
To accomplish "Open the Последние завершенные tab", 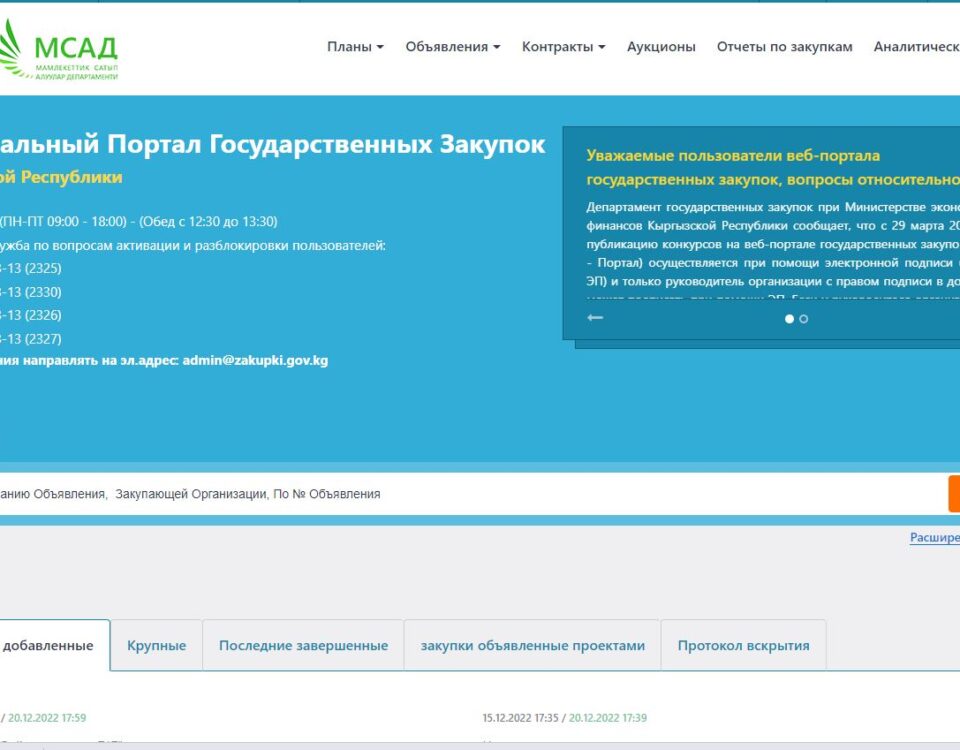I will 303,646.
